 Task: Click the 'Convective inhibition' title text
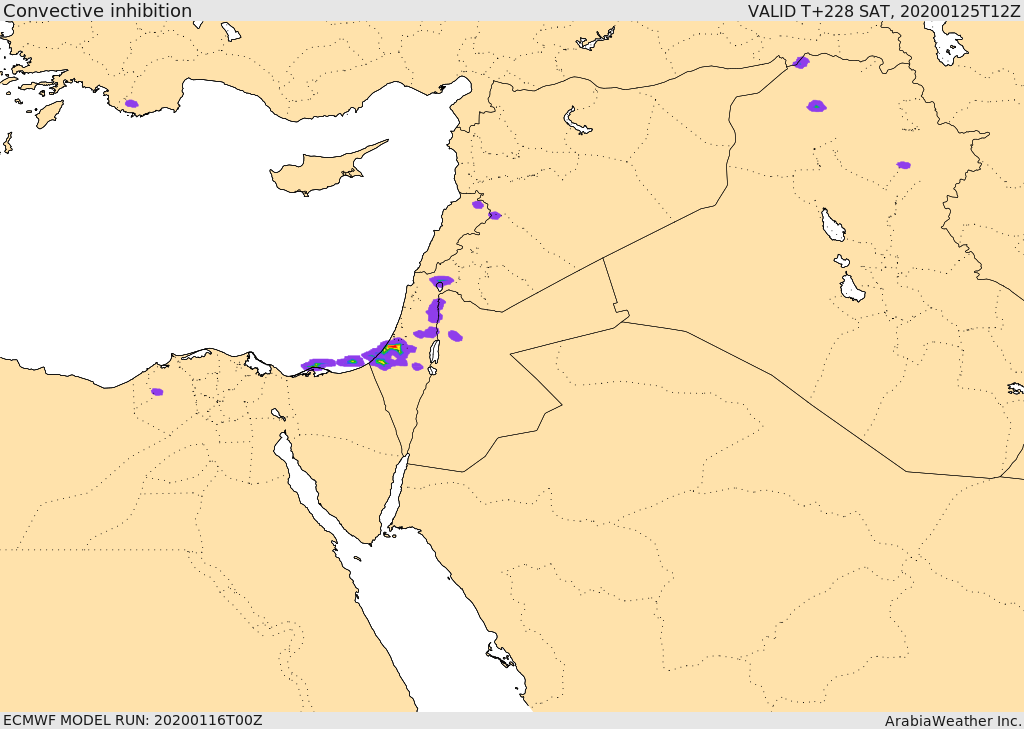pos(97,10)
